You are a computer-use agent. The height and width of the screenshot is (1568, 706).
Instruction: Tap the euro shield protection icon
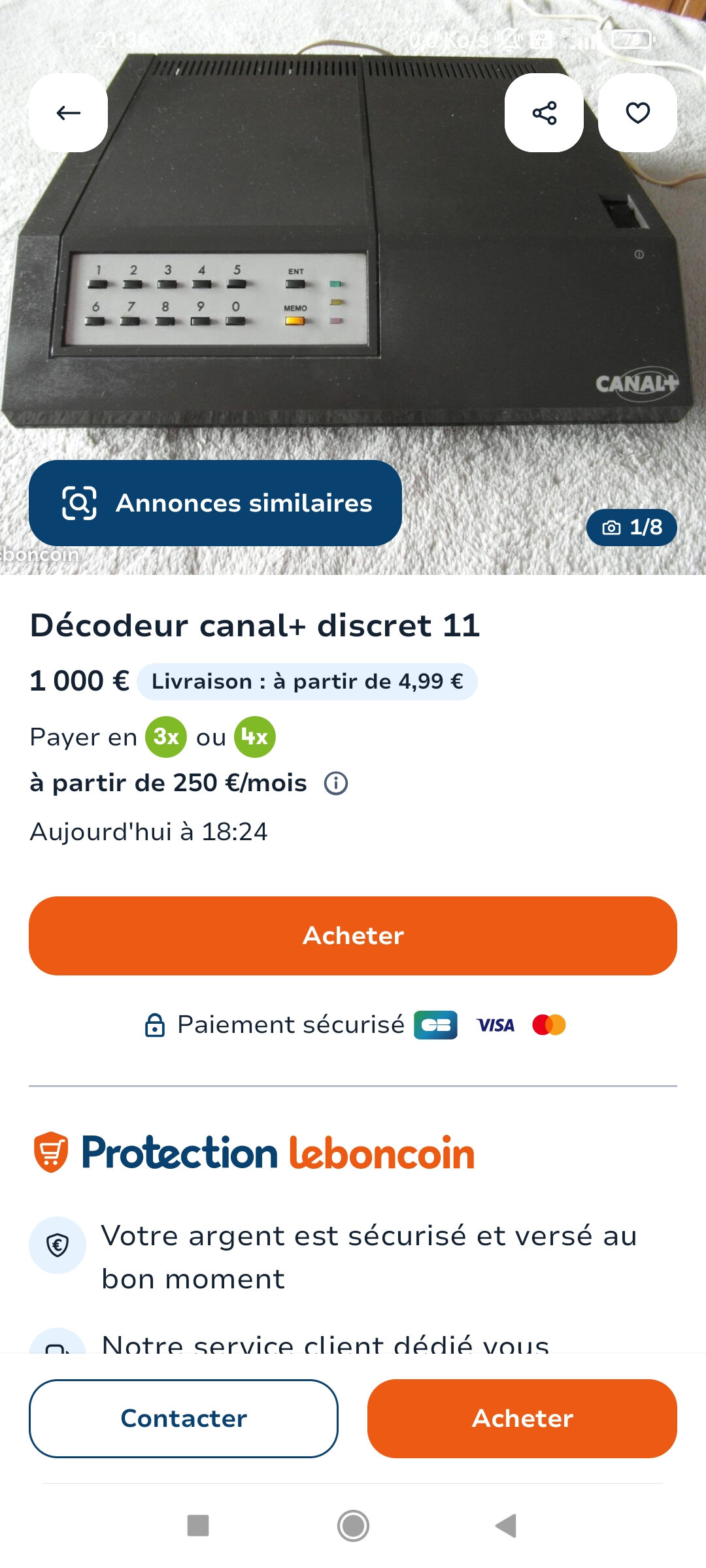coord(58,1245)
